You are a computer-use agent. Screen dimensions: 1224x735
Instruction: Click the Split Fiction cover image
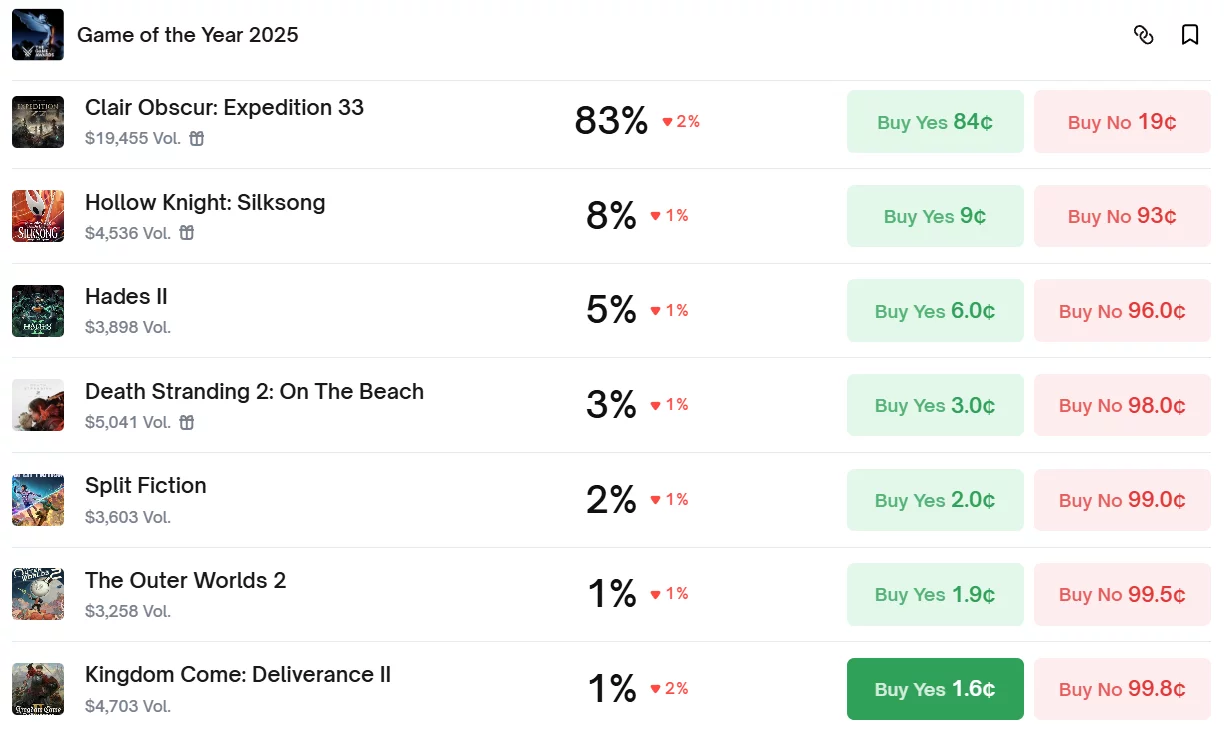click(38, 500)
